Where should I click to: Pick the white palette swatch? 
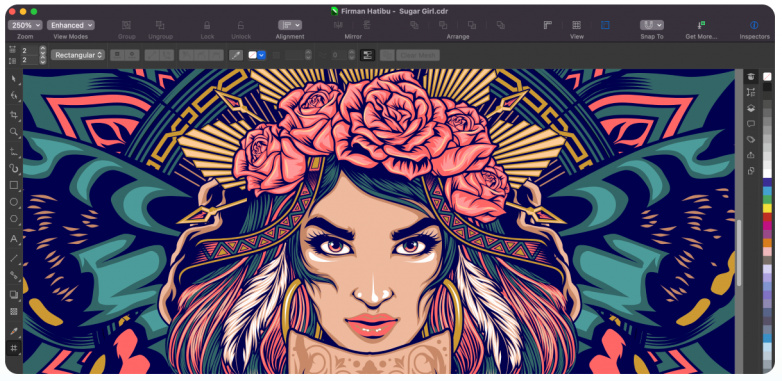pos(767,173)
